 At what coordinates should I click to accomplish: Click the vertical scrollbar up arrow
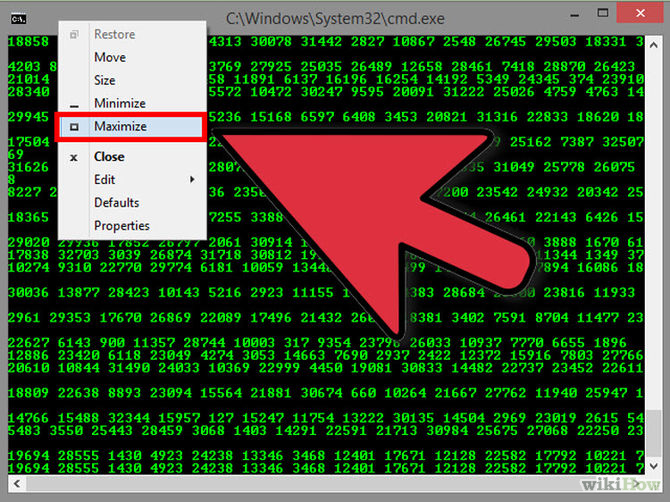point(653,45)
